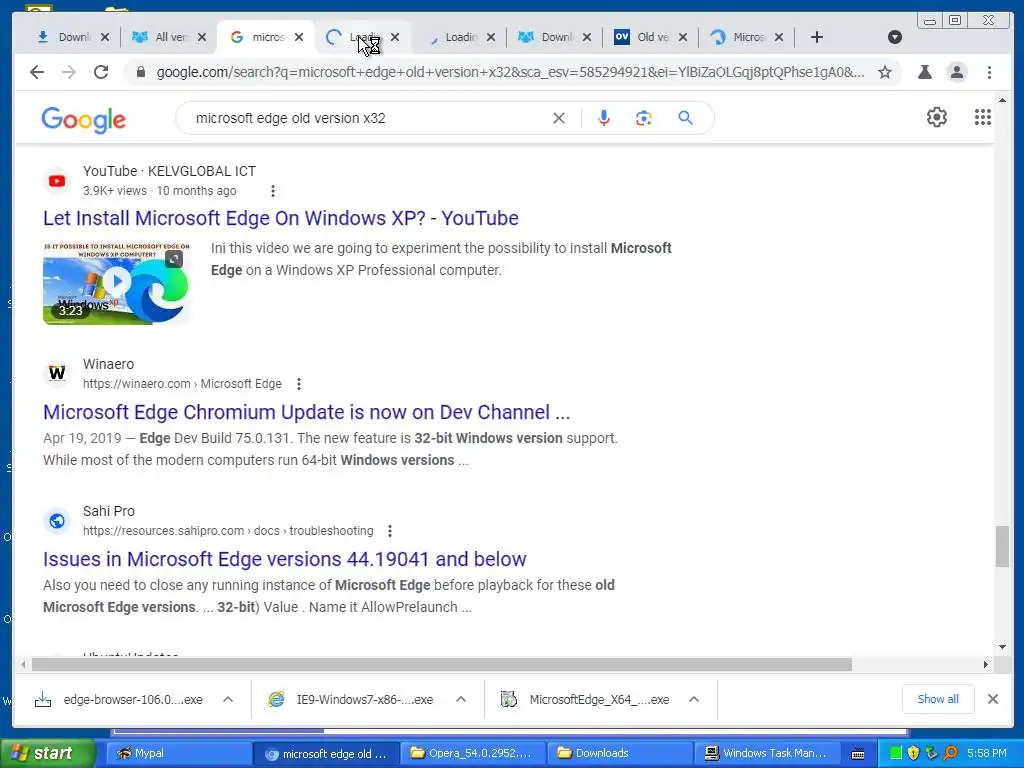Open a new browser tab
Screen dimensions: 1024x768
point(816,37)
